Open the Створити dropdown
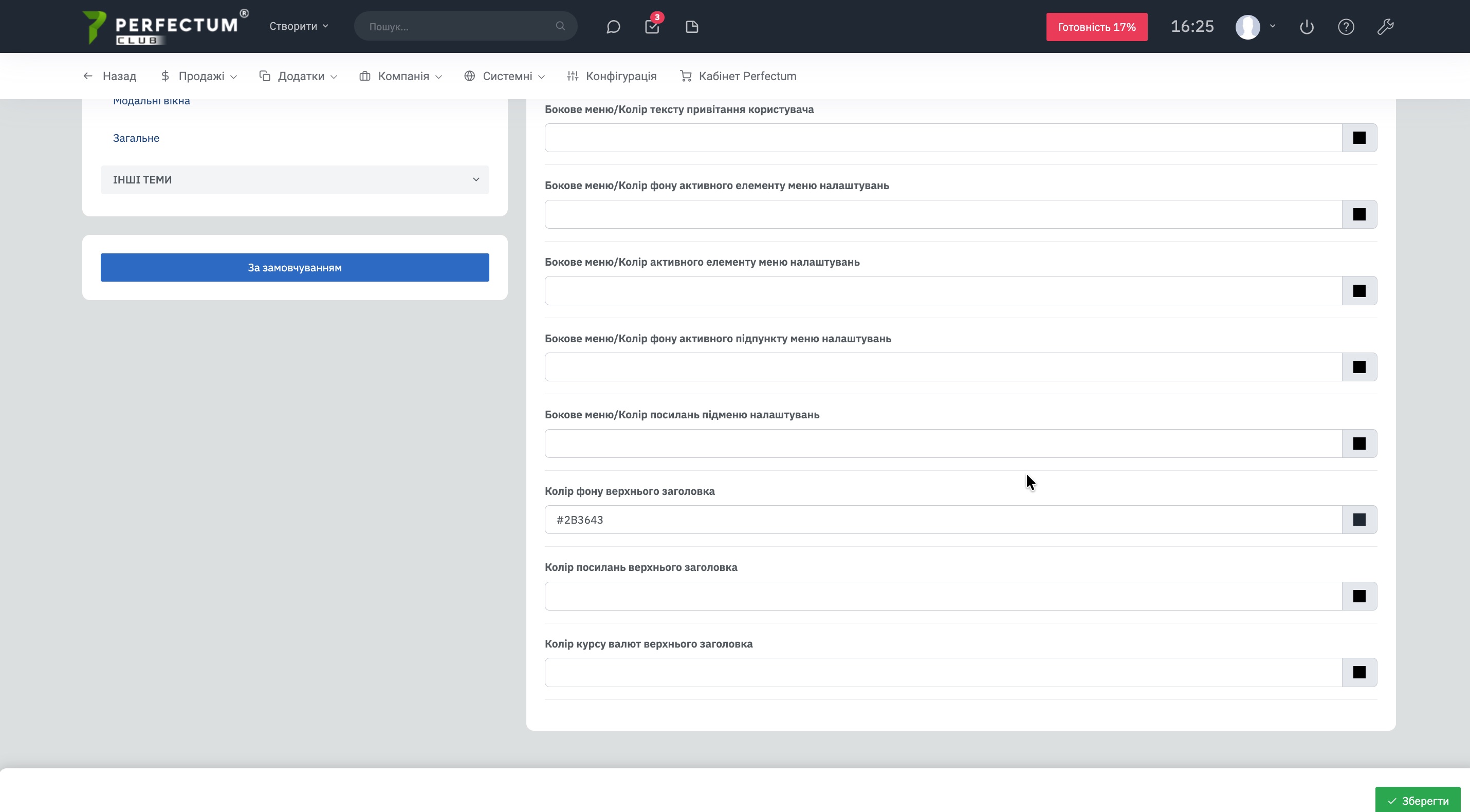The width and height of the screenshot is (1470, 812). click(x=299, y=26)
